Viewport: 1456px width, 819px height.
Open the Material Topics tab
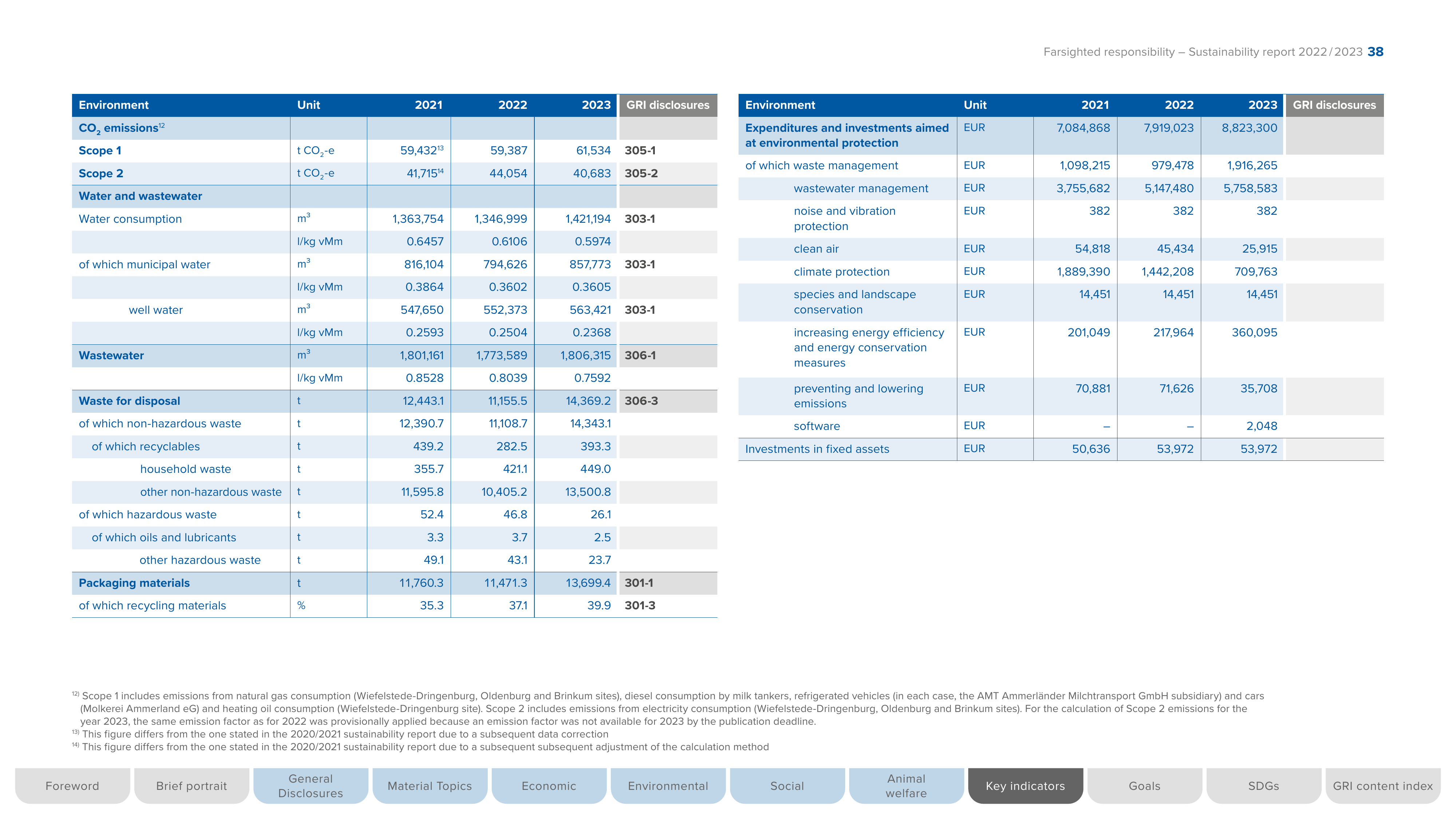coord(430,786)
